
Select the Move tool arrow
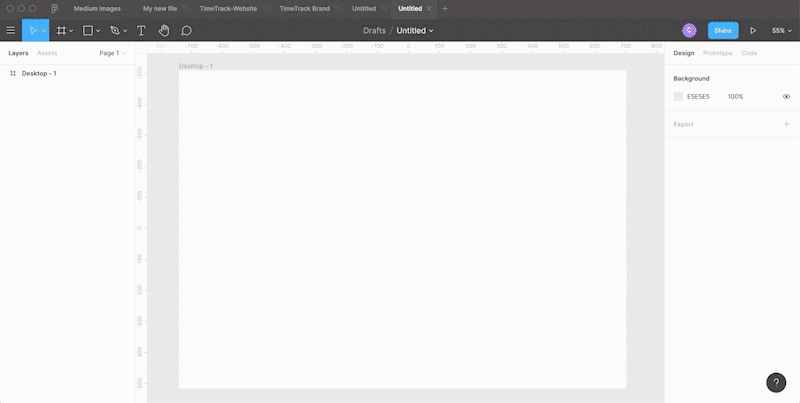[33, 31]
